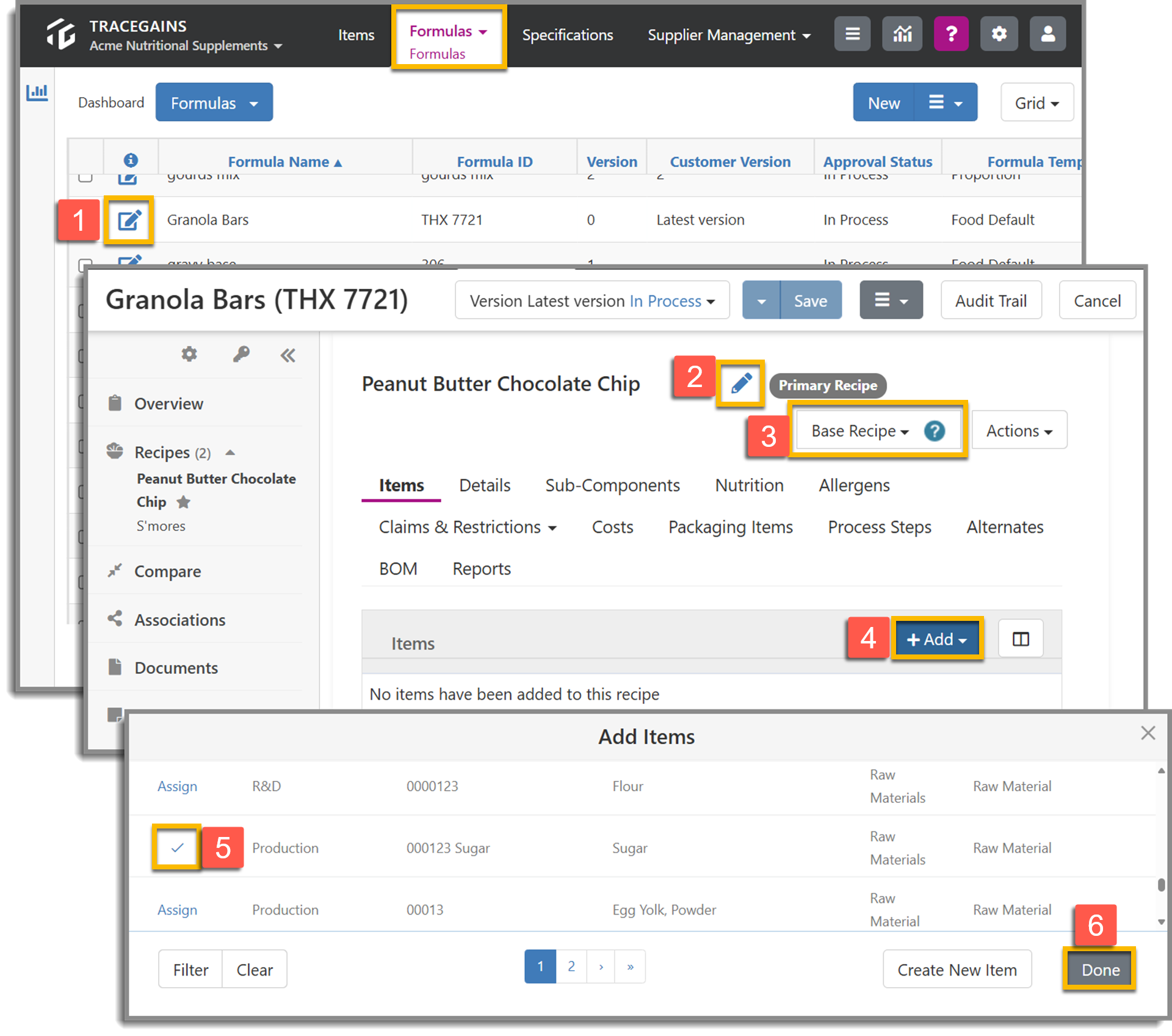Select the S'mores recipe
Image resolution: width=1172 pixels, height=1036 pixels.
[x=161, y=526]
